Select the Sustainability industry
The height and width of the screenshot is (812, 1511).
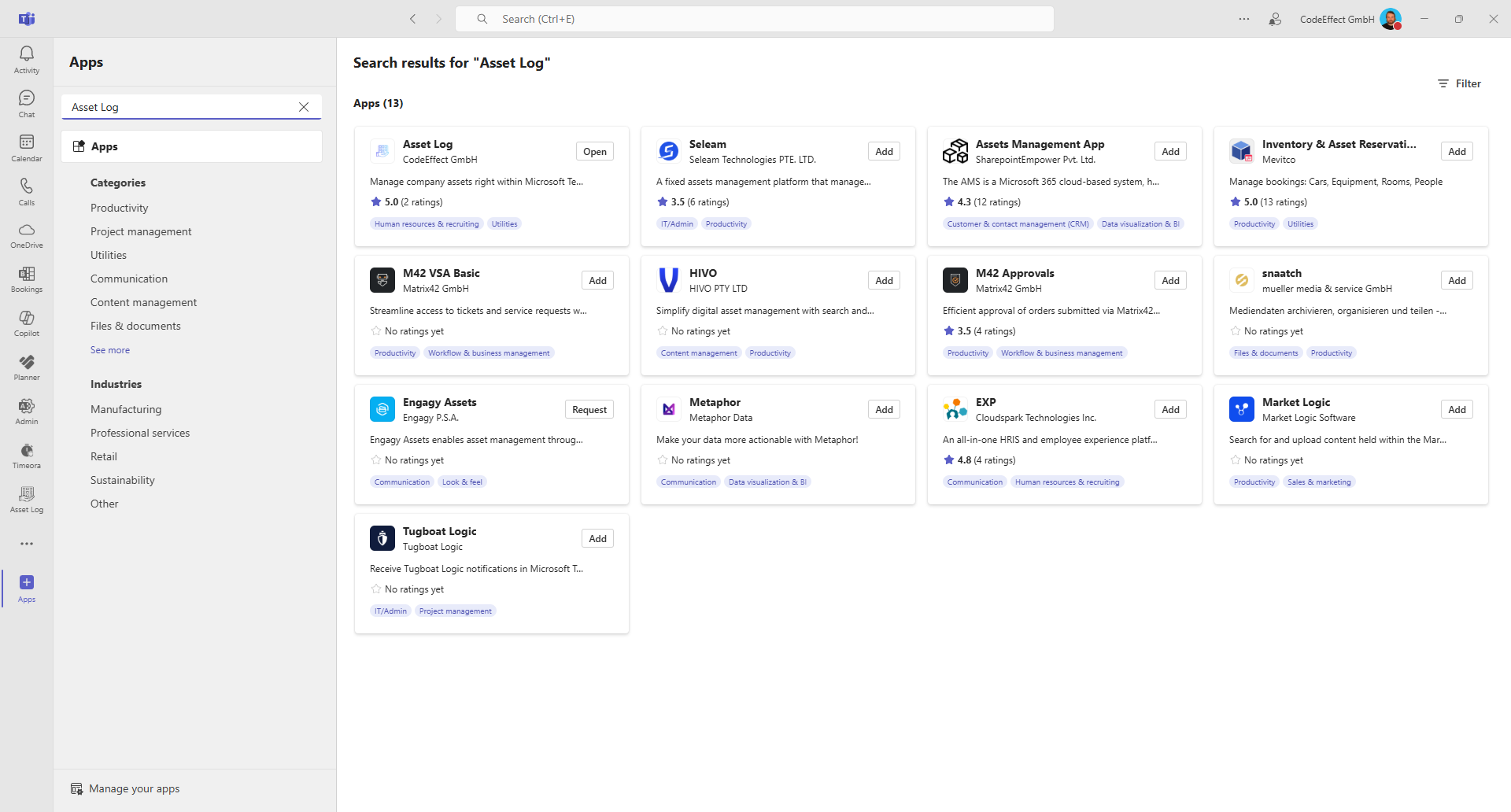123,480
